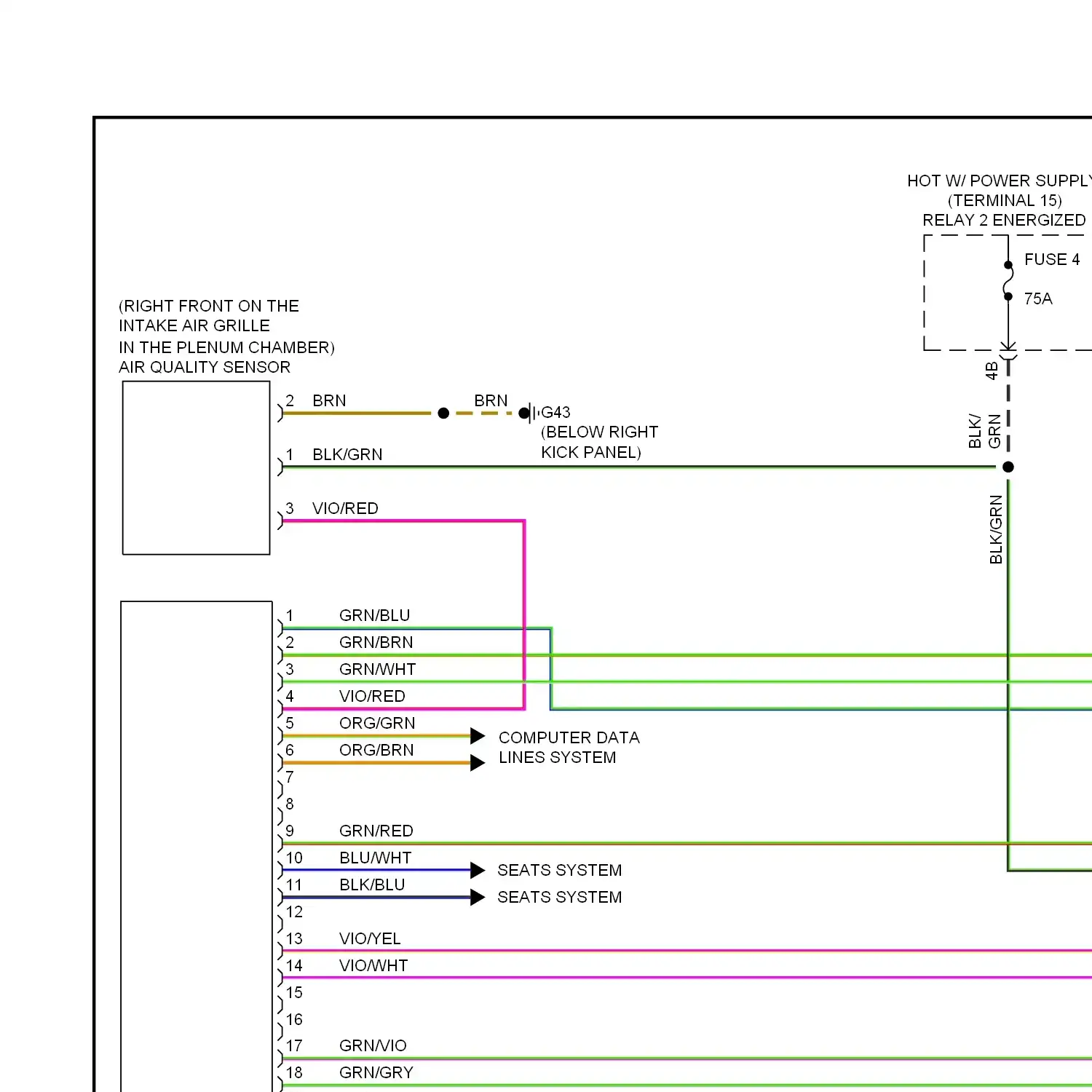
Task: Click the GRN/RED wire label
Action: click(x=376, y=831)
